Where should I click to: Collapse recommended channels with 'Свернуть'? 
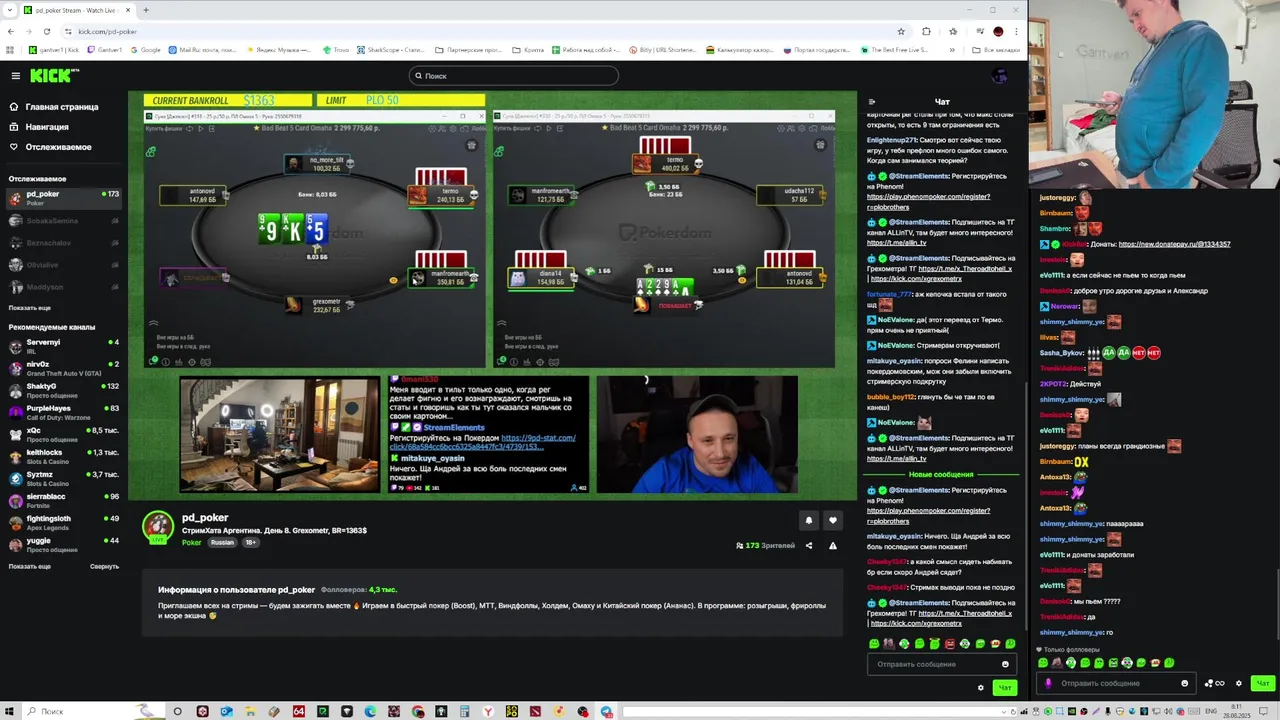[104, 566]
